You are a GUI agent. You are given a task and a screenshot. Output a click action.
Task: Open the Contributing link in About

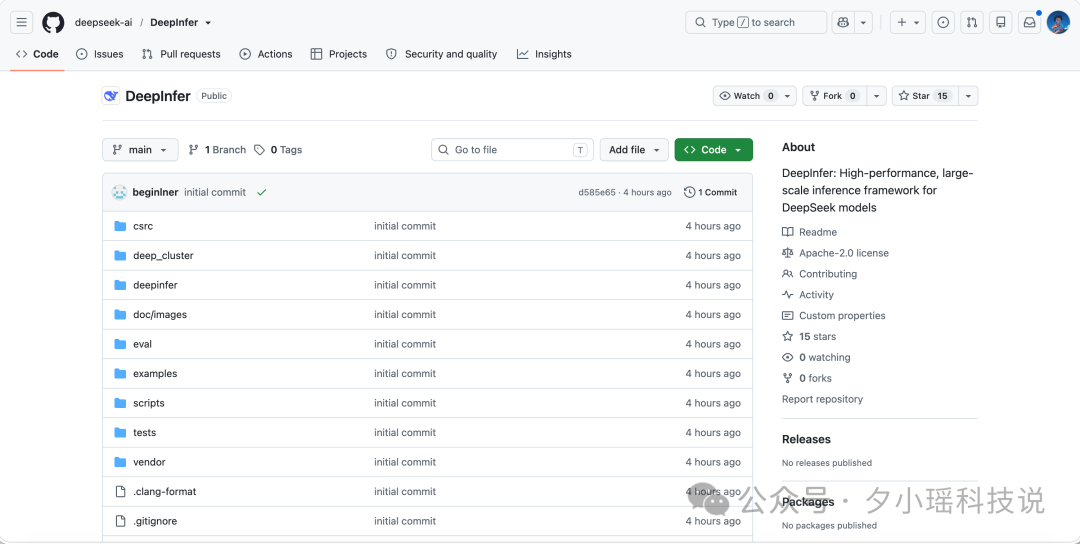(x=828, y=274)
